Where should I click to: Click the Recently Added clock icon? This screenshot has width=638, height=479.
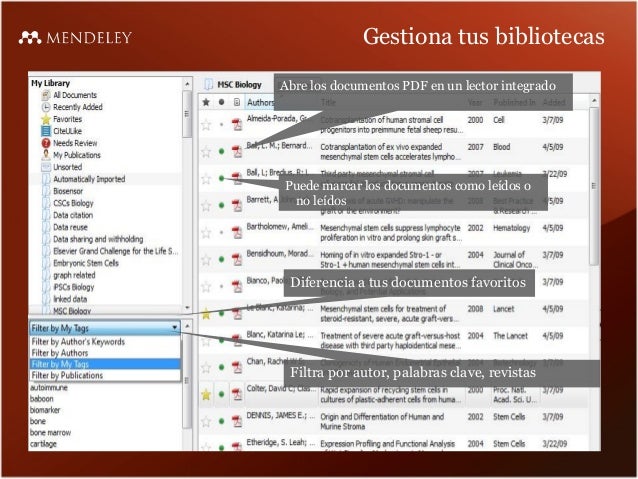point(46,107)
